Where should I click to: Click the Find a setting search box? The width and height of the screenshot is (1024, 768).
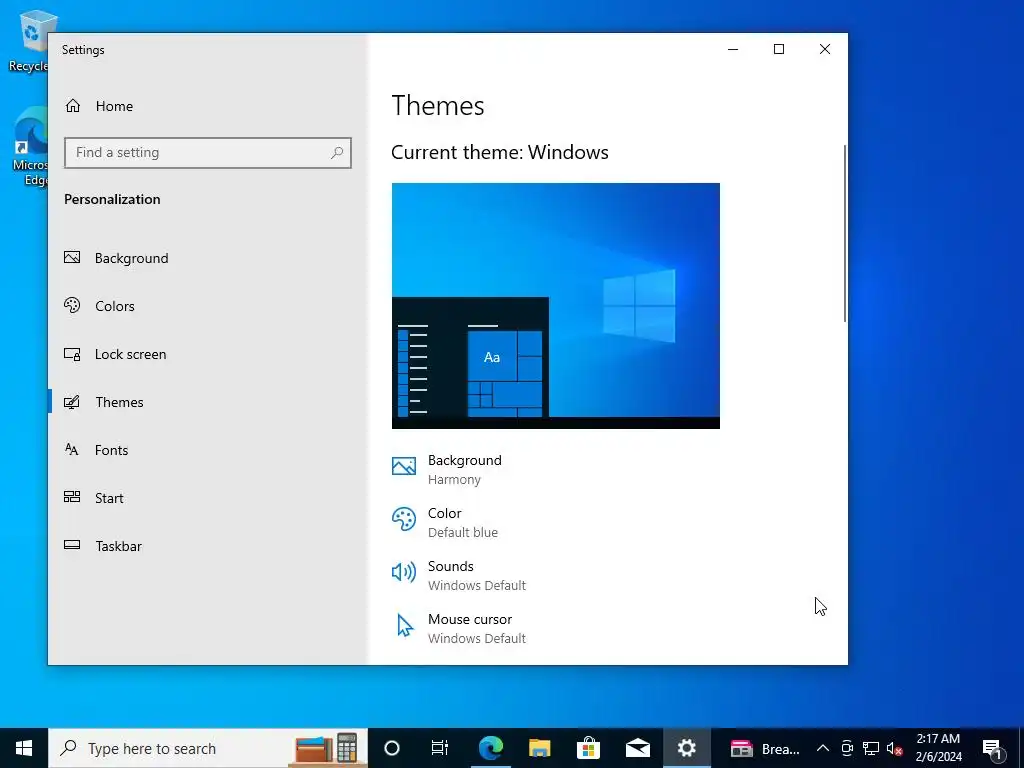pos(208,153)
